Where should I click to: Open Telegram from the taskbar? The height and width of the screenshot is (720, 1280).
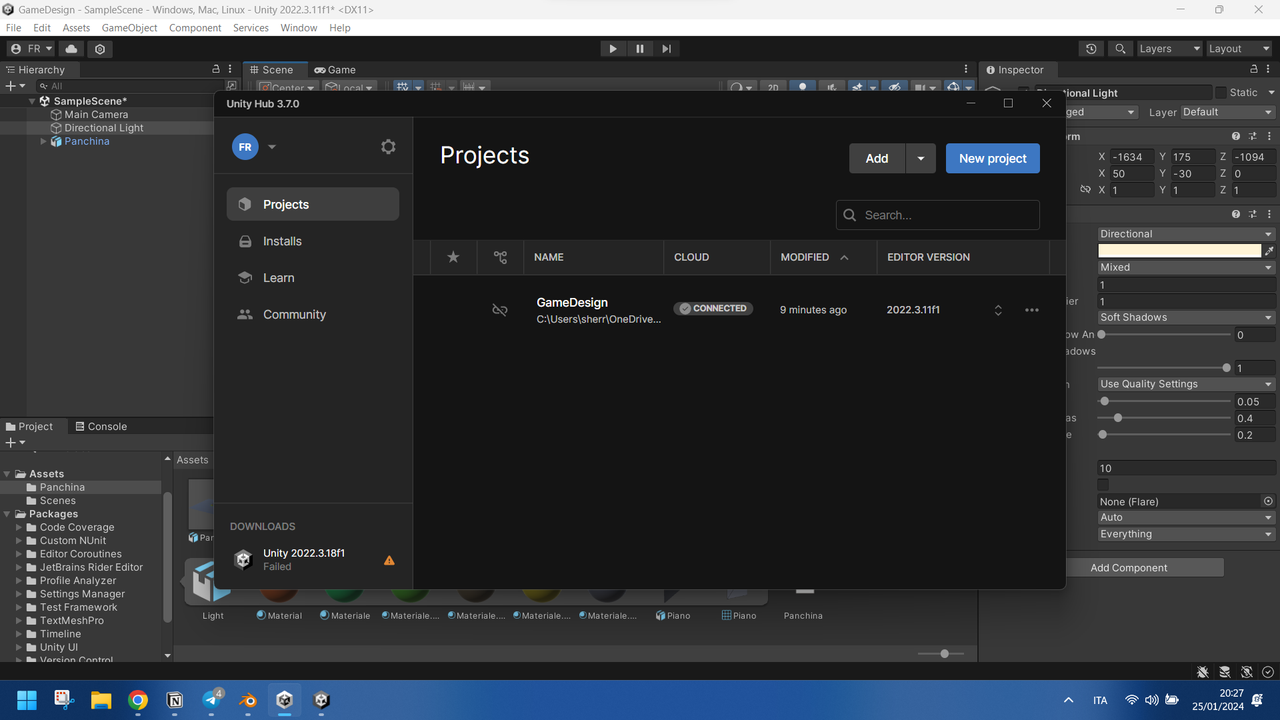coord(212,700)
